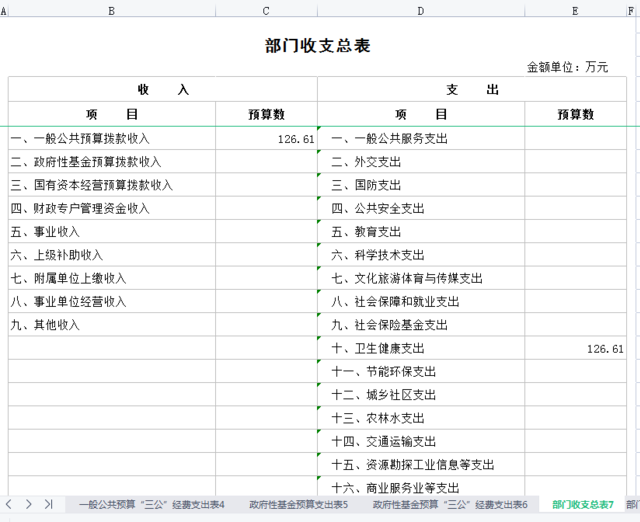
Task: Click the 支出 merged header cell
Action: coord(472,89)
